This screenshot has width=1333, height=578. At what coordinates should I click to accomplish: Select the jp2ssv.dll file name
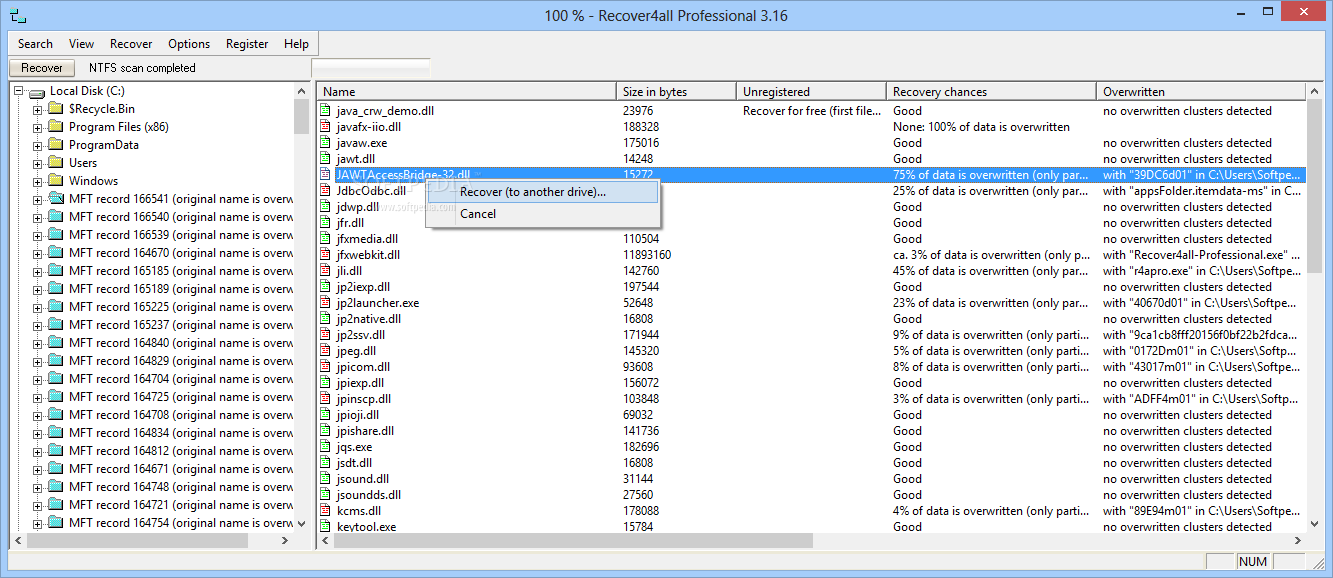[363, 335]
